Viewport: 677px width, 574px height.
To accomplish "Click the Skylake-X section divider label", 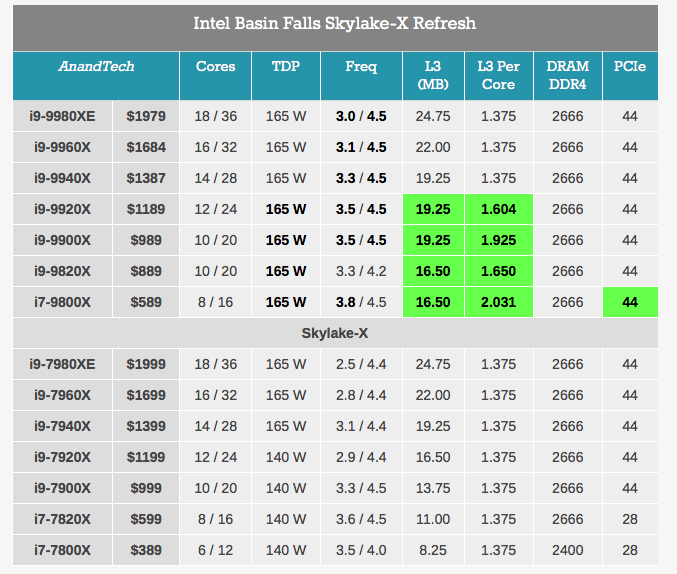I will coord(335,333).
